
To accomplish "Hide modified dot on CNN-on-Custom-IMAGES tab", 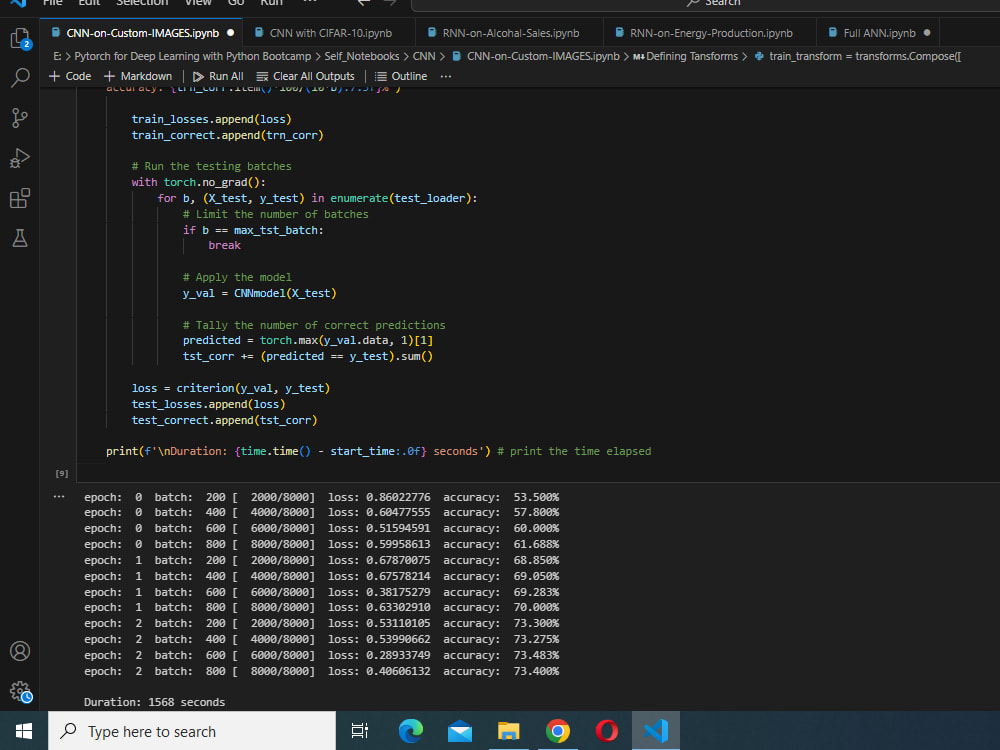I will 229,31.
